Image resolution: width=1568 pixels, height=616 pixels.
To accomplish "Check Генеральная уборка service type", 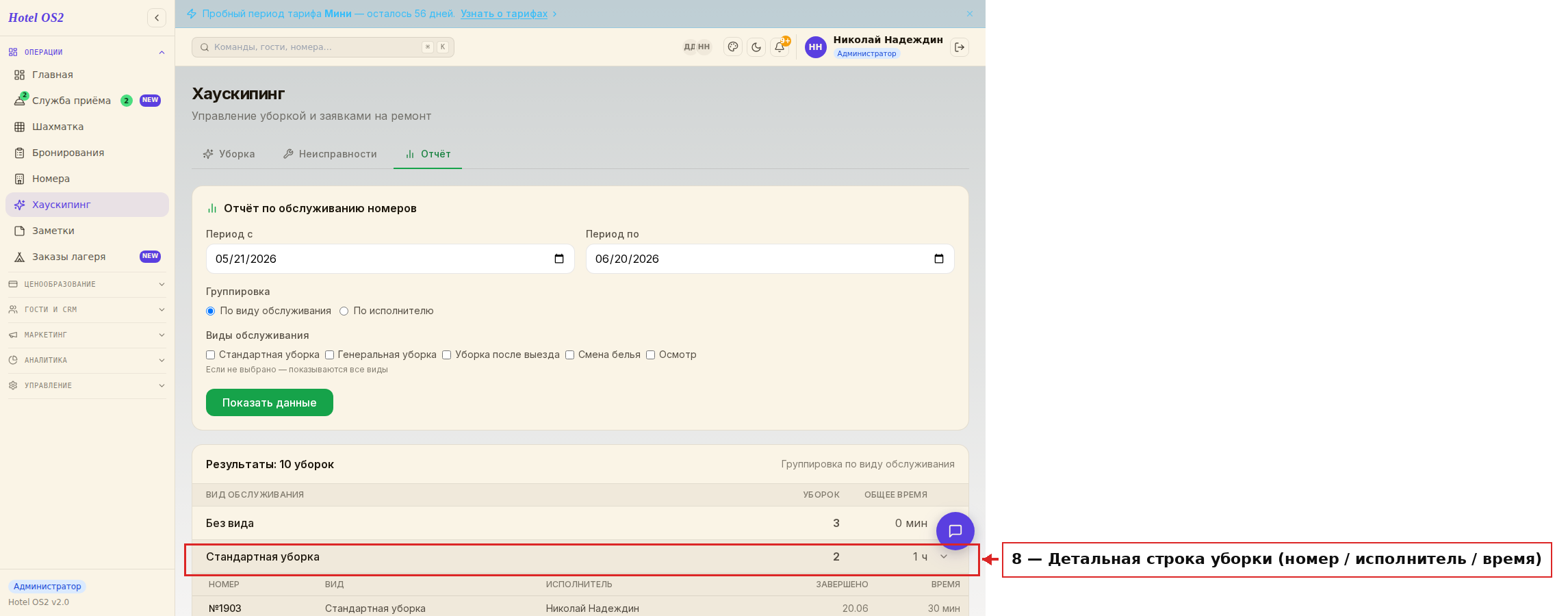I will (x=329, y=355).
